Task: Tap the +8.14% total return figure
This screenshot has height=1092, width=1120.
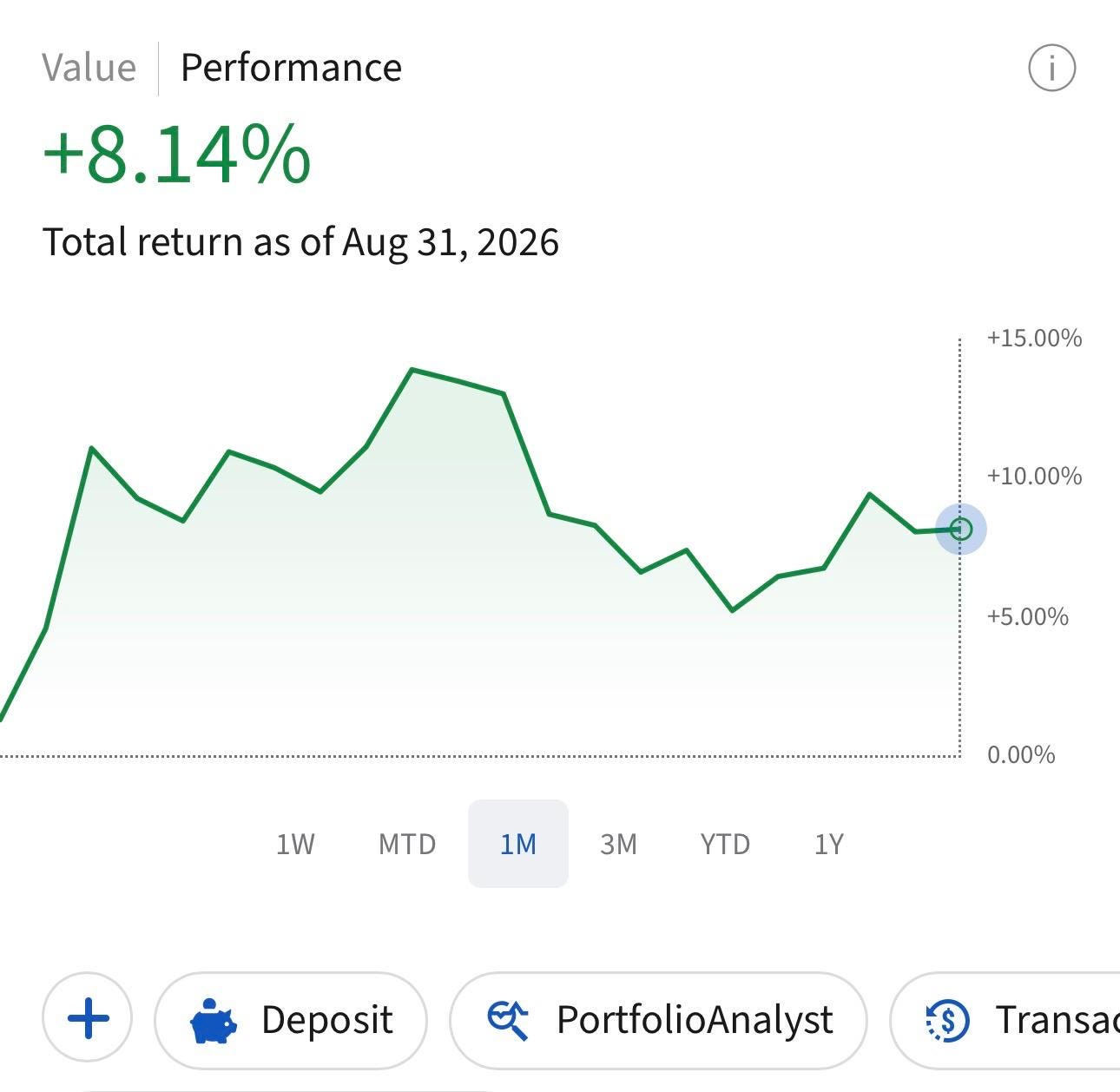Action: pos(176,155)
